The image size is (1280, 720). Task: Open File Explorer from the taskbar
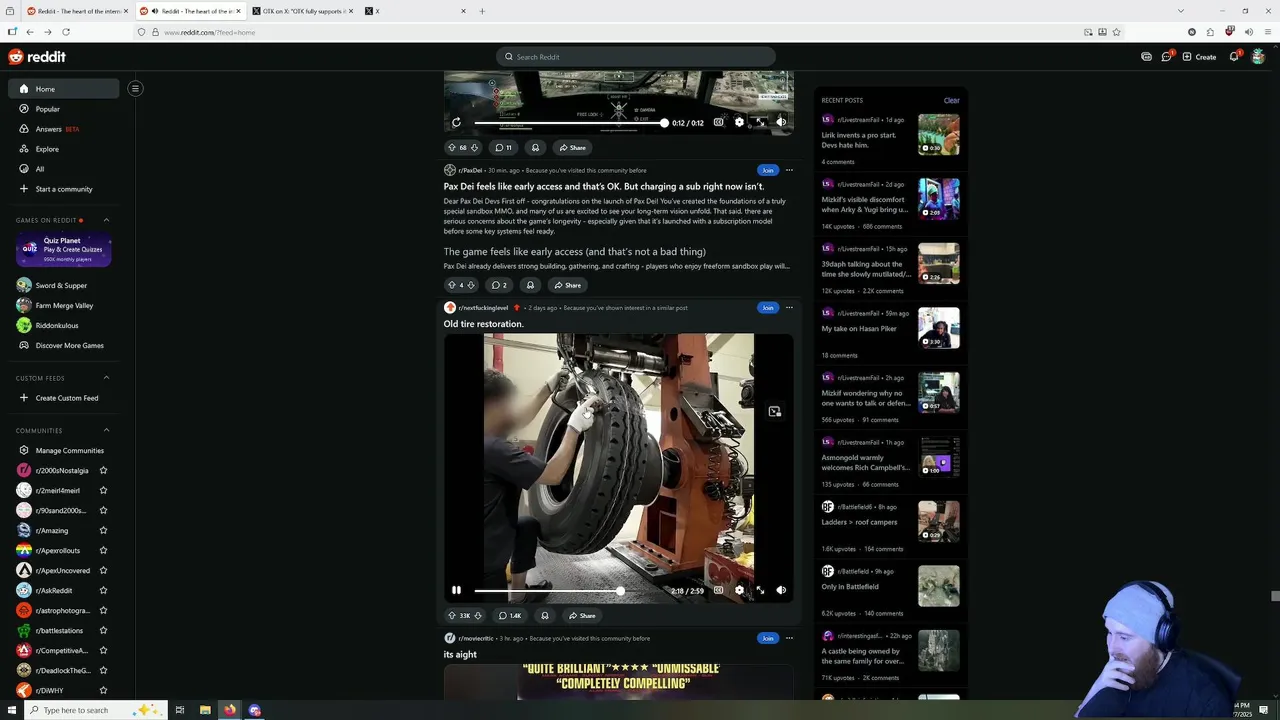pos(205,710)
